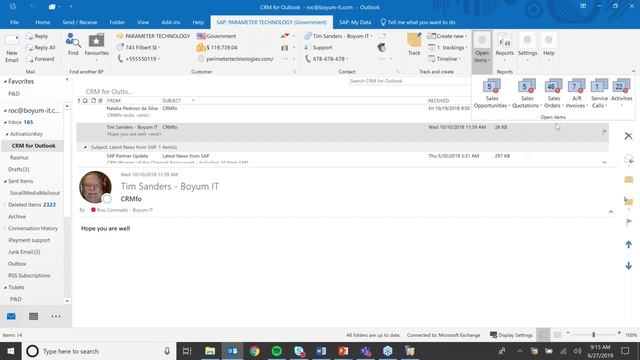Collapse the Tickets folder
640x360 pixels.
point(5,287)
